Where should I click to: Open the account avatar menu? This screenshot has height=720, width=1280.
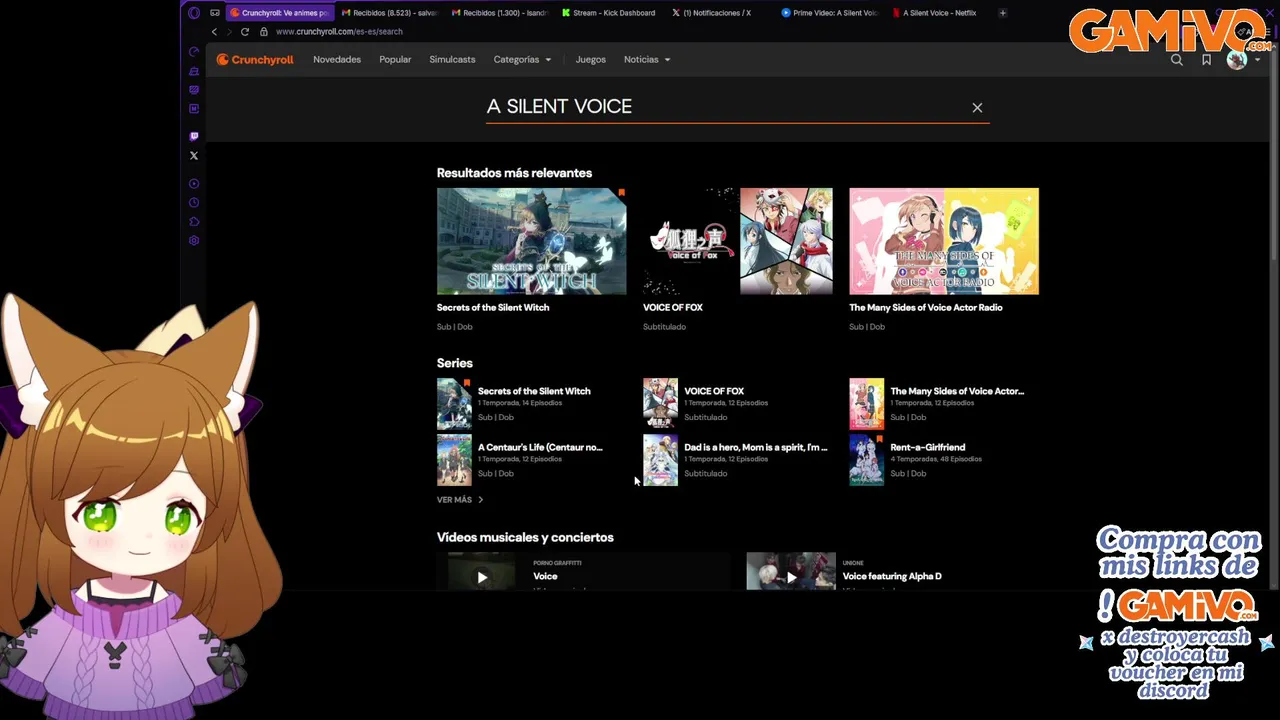pyautogui.click(x=1243, y=60)
